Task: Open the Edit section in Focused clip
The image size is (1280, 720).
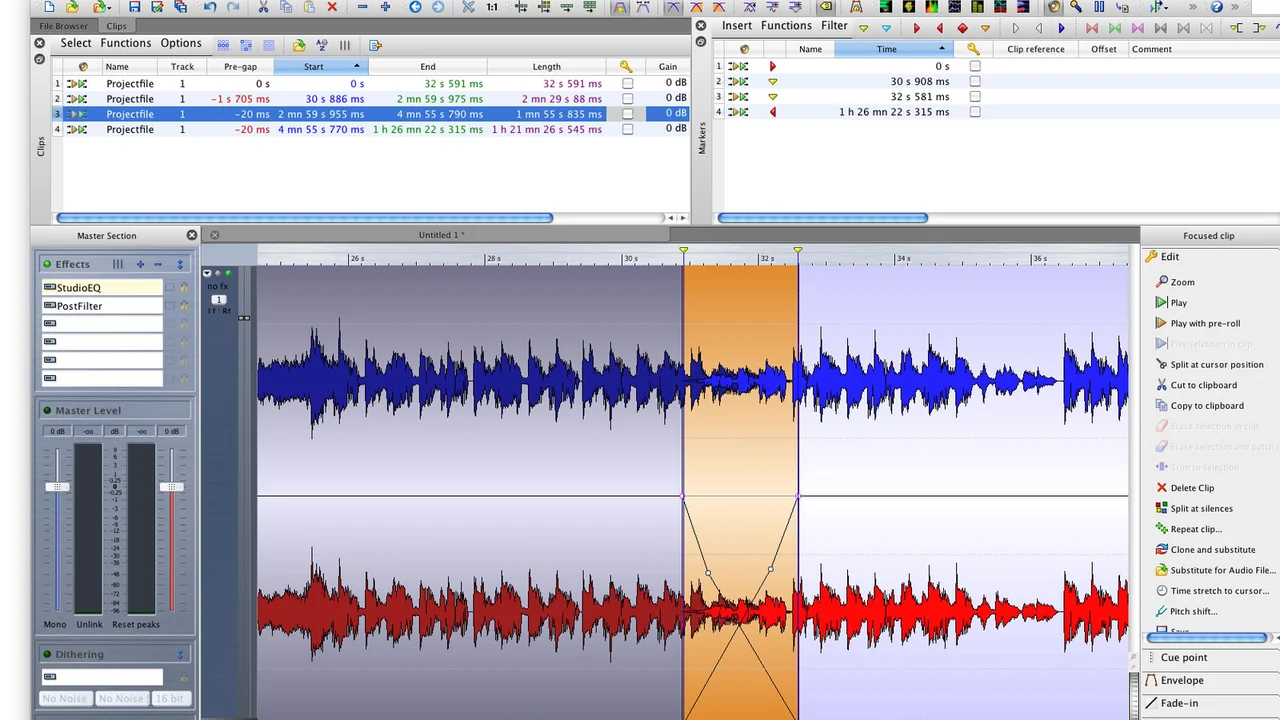Action: point(1170,257)
